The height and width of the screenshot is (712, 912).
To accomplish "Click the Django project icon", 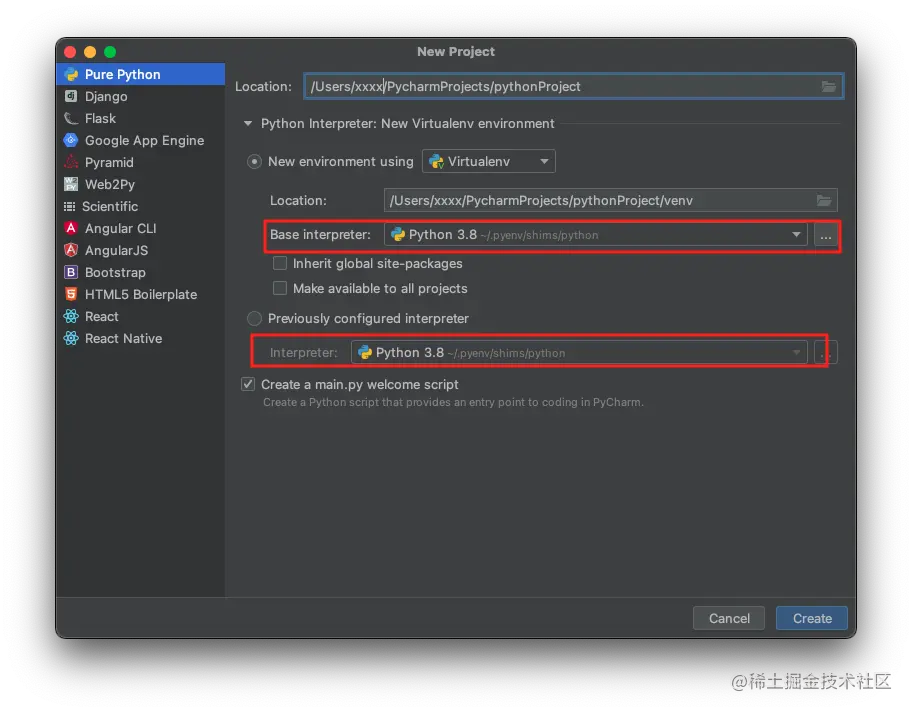I will pyautogui.click(x=71, y=97).
